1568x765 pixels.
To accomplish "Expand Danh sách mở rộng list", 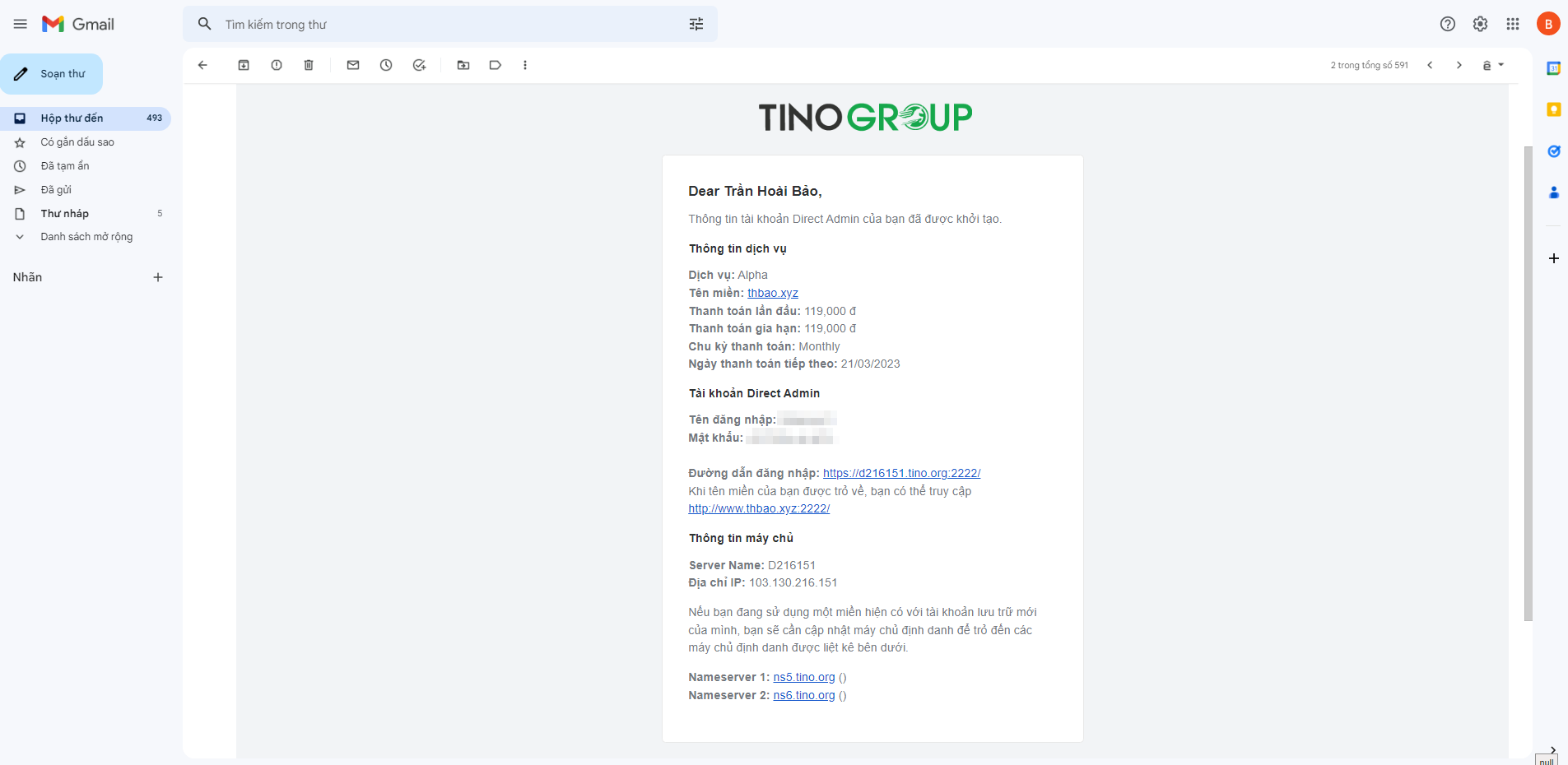I will [86, 237].
